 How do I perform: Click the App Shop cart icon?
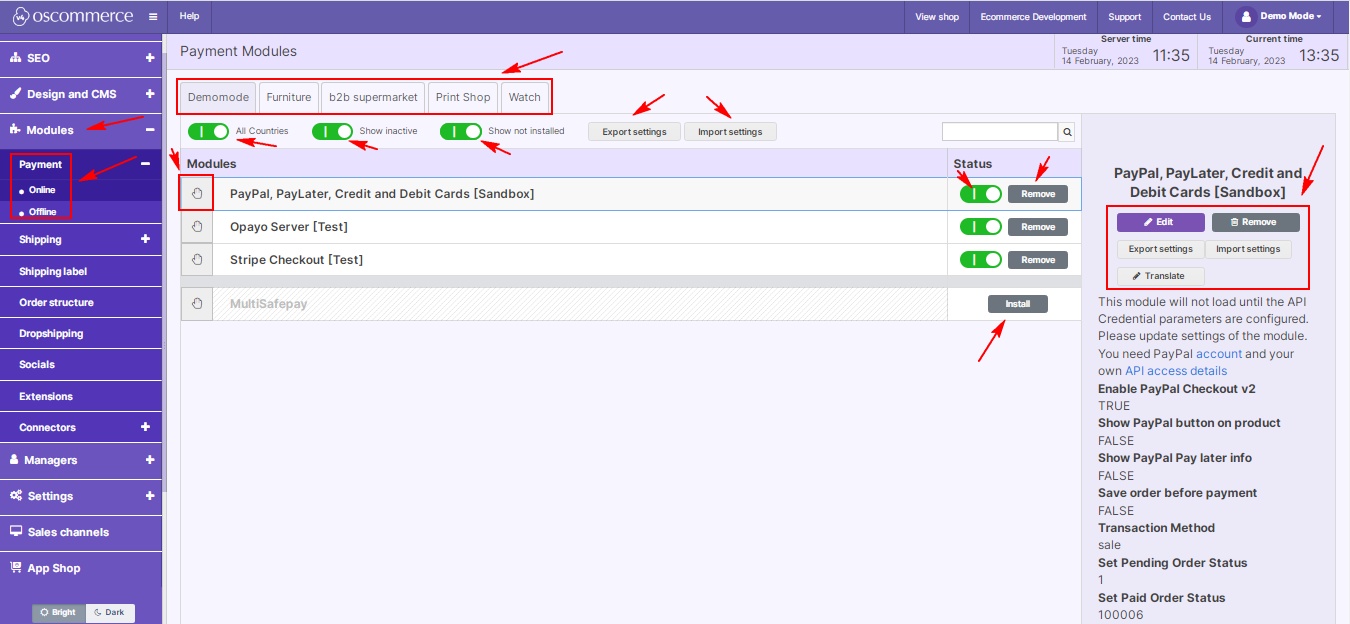[x=16, y=568]
